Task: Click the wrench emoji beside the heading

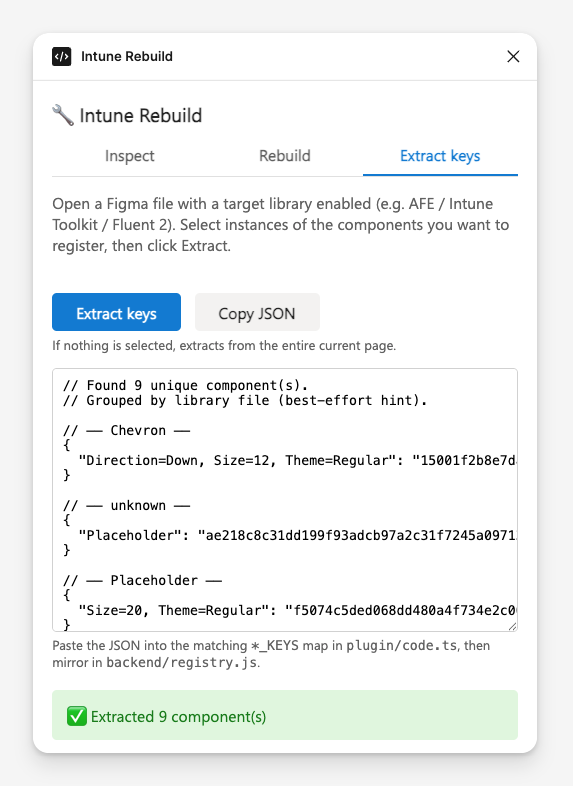Action: [x=63, y=115]
